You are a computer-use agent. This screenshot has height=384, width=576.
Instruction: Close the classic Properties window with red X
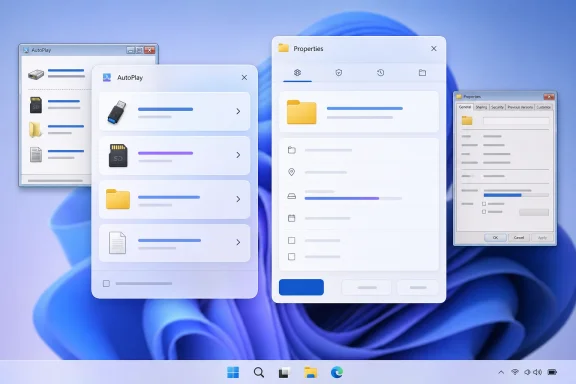point(549,97)
